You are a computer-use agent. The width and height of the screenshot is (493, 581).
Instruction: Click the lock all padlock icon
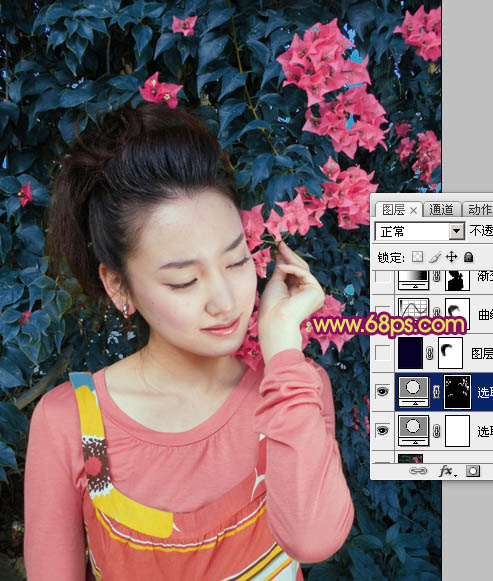(469, 257)
